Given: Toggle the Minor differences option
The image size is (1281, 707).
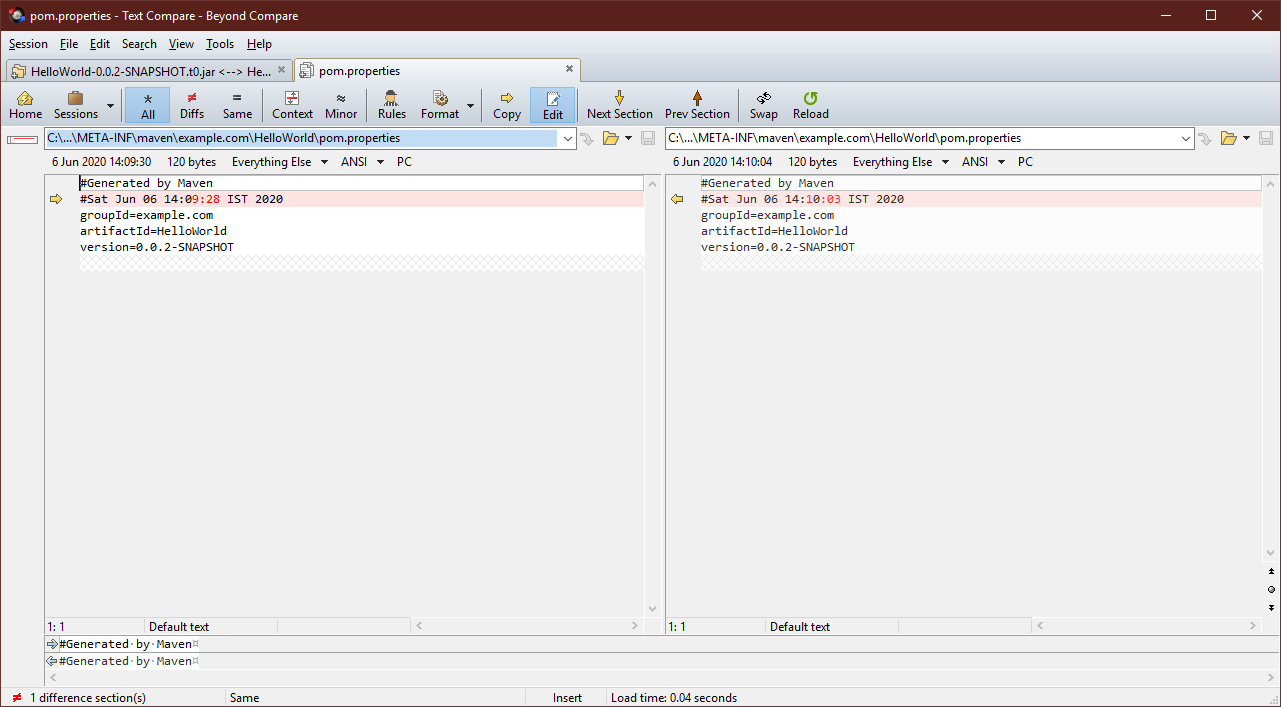Looking at the screenshot, I should pos(341,105).
